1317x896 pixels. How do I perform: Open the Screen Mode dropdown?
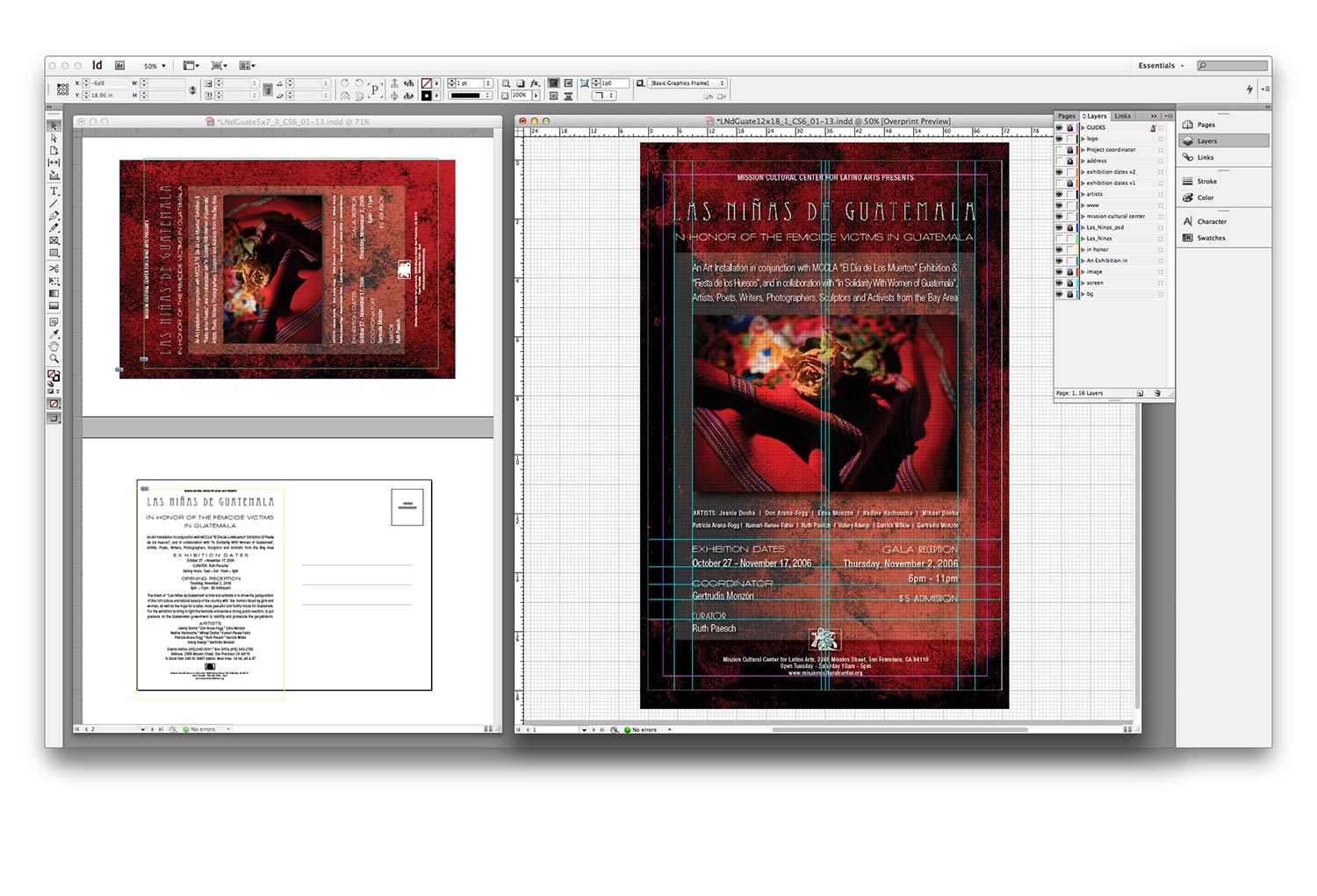coord(219,66)
